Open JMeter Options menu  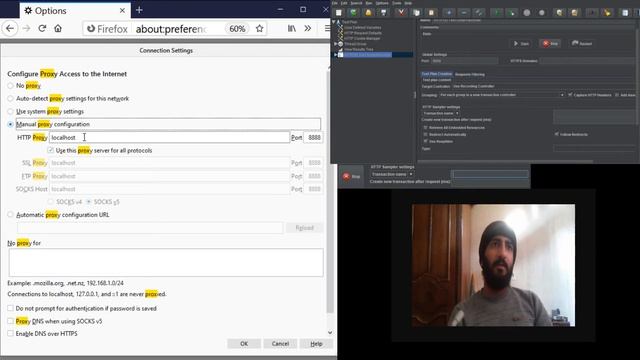tap(382, 3)
